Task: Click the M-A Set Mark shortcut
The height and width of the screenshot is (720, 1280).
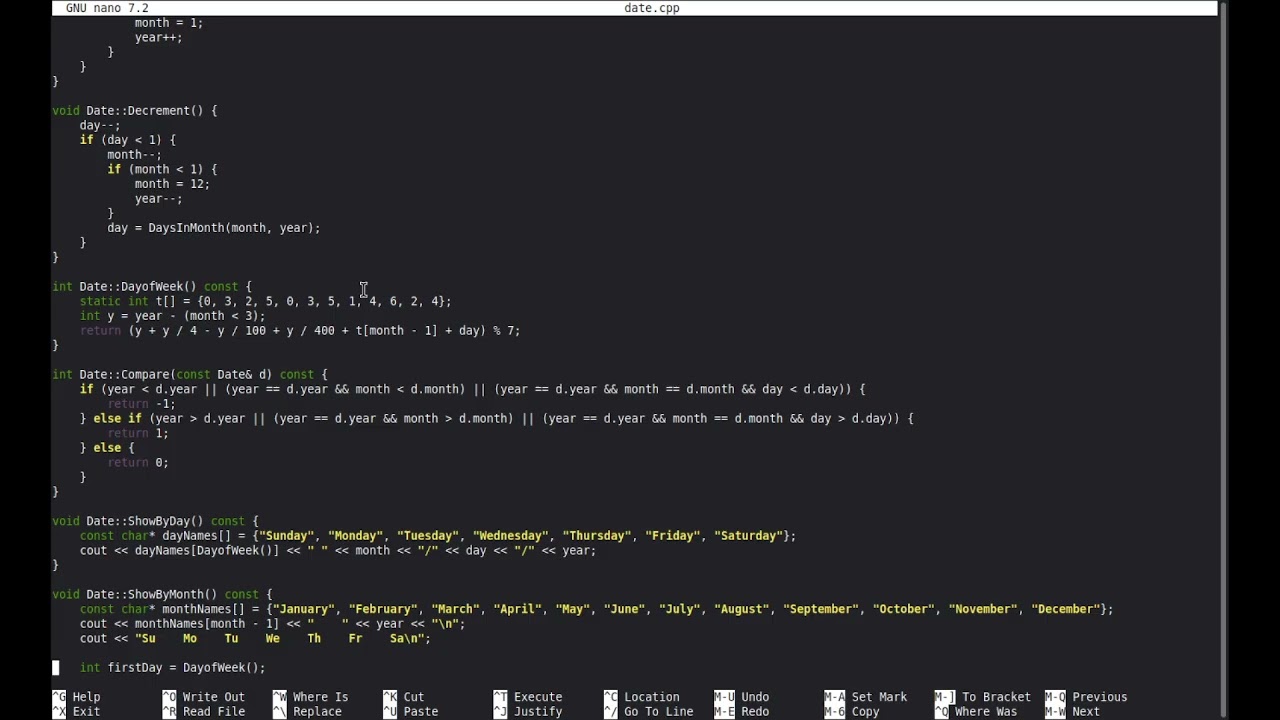Action: tap(866, 697)
